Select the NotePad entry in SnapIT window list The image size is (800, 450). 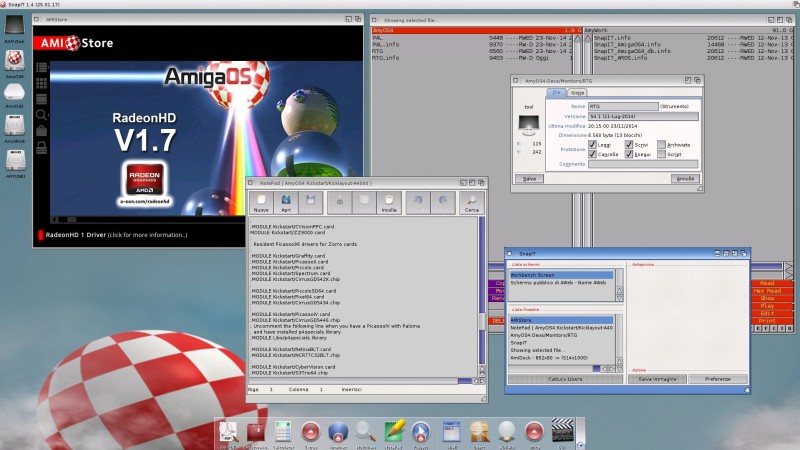[562, 328]
